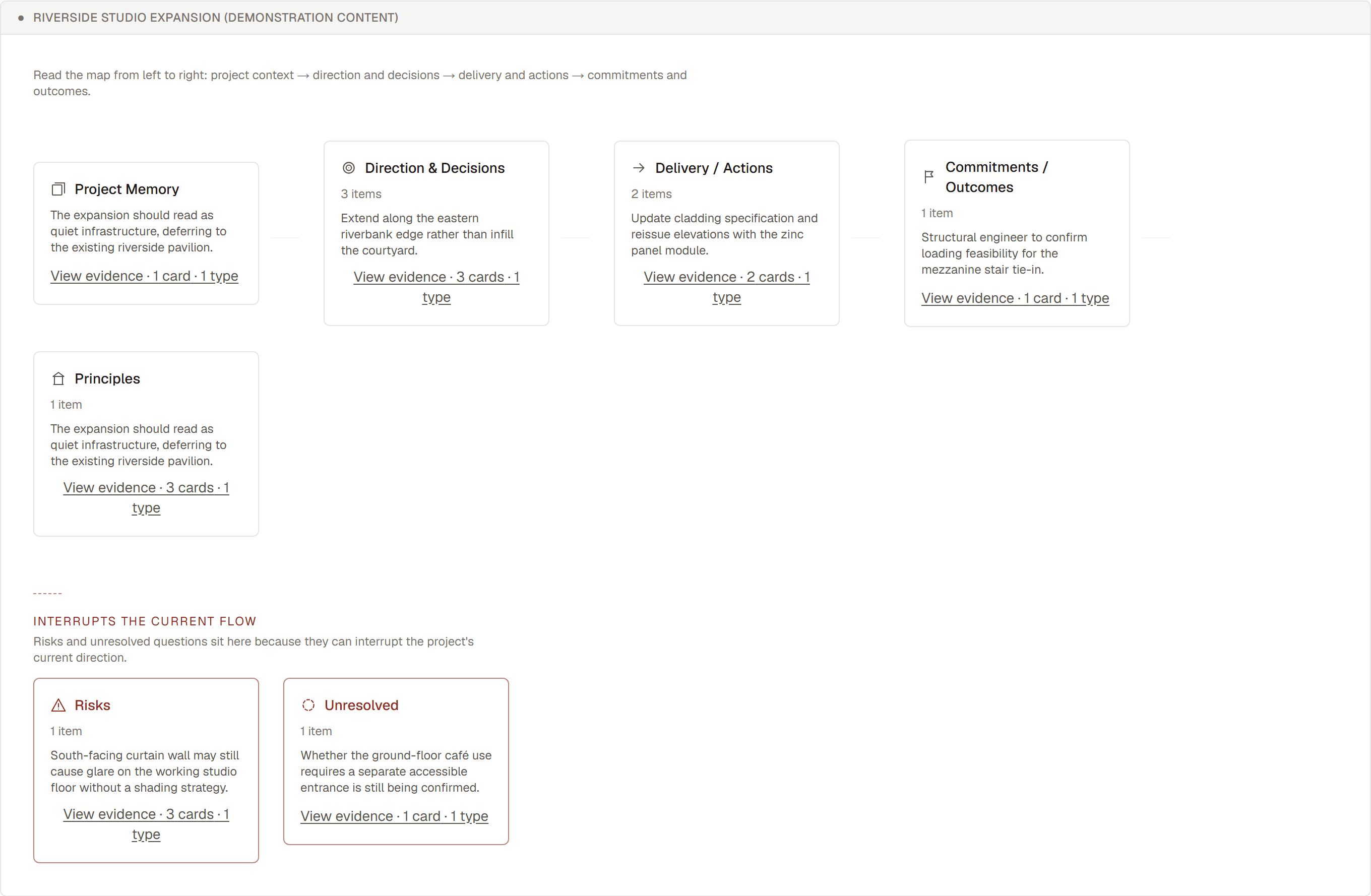1371x896 pixels.
Task: Click '1 item' under Principles
Action: tap(66, 405)
